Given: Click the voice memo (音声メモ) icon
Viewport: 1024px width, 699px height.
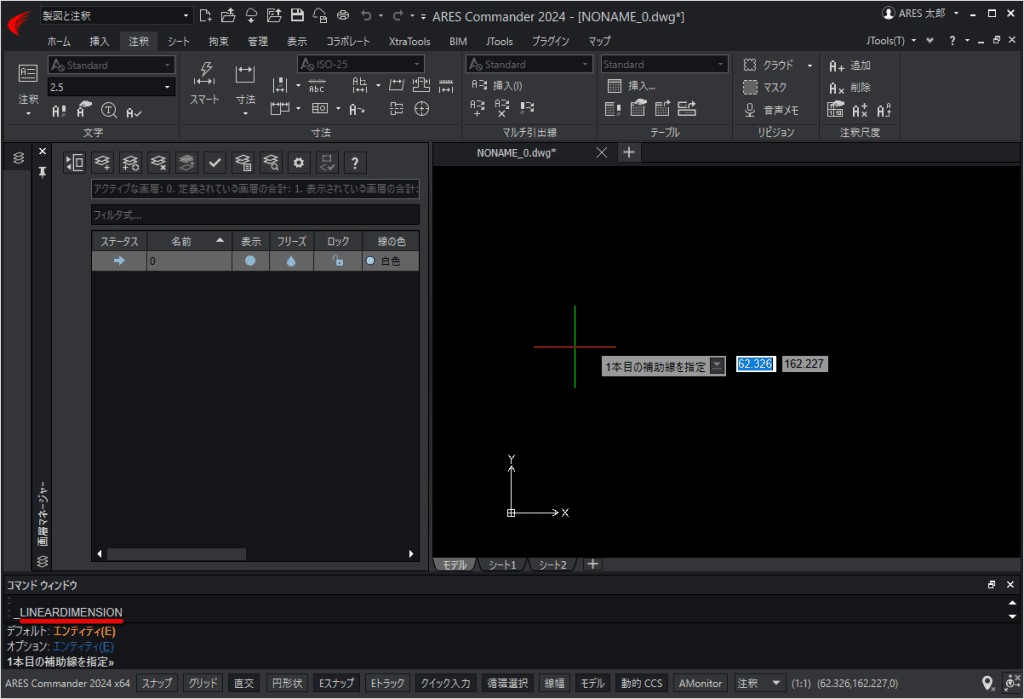Looking at the screenshot, I should coord(750,110).
